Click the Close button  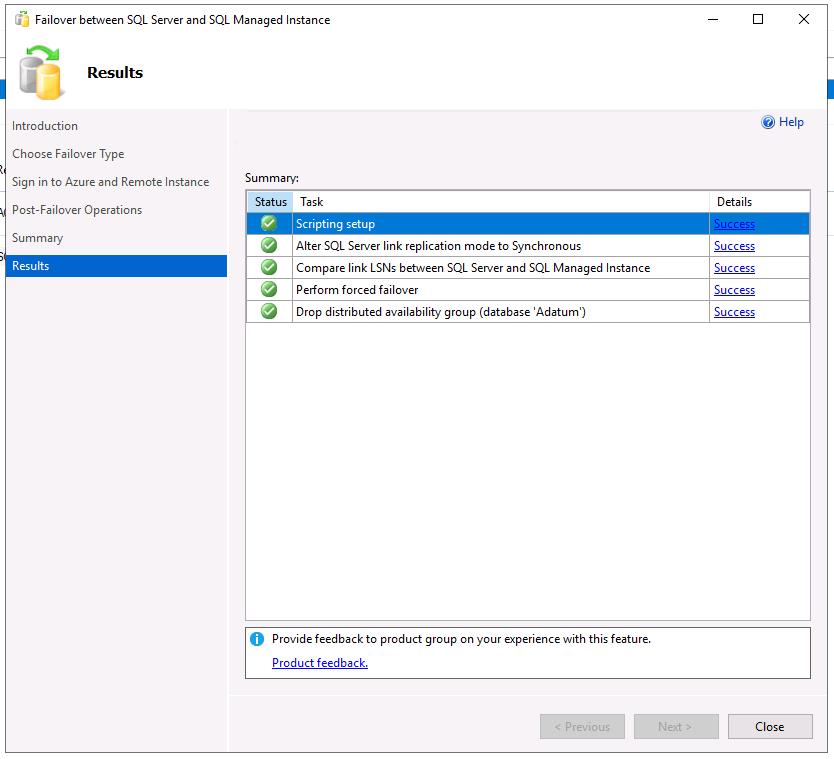pyautogui.click(x=770, y=727)
